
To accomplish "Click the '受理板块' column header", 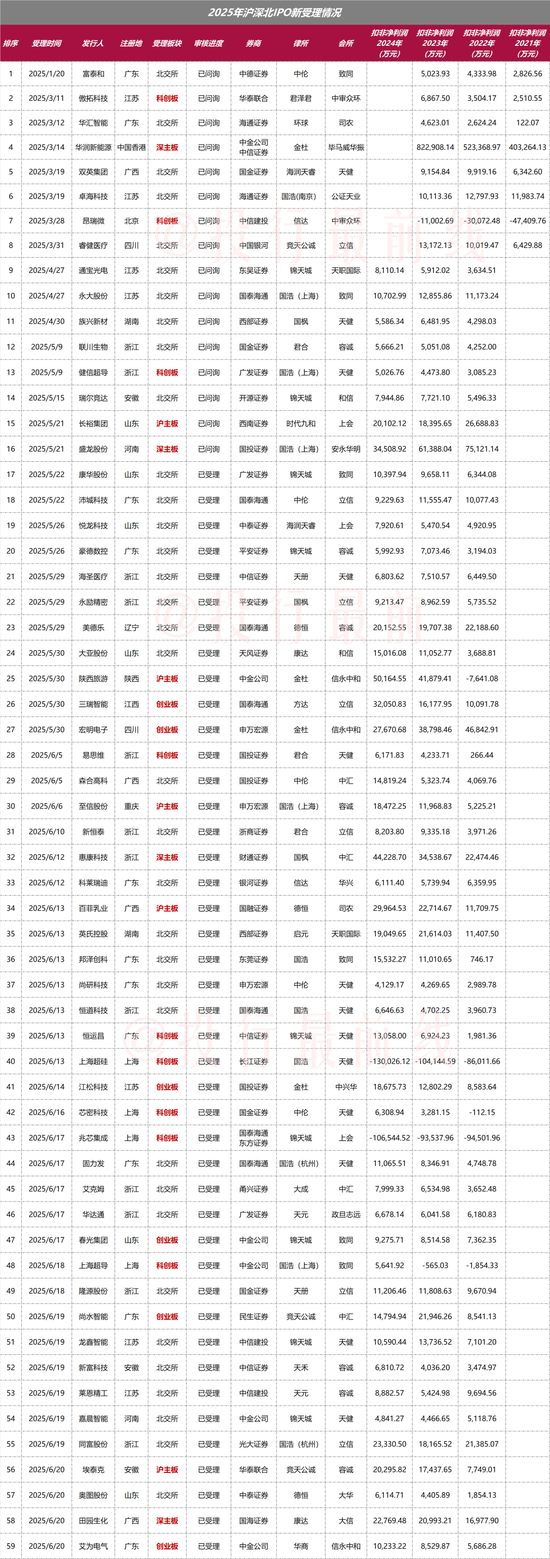I will coord(169,45).
